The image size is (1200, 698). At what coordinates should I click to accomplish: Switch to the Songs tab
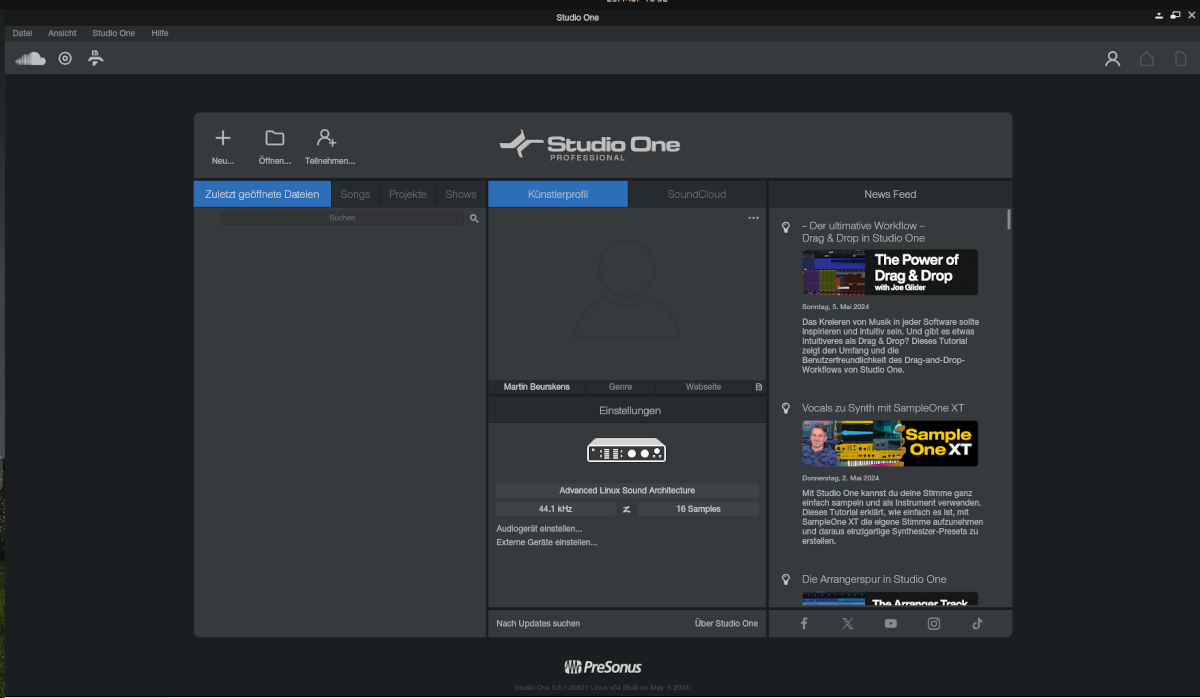(355, 194)
